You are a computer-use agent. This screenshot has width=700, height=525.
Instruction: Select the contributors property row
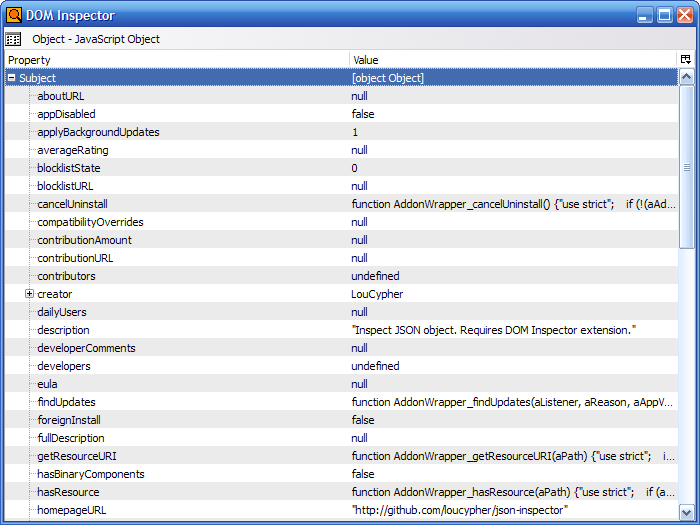tap(342, 276)
